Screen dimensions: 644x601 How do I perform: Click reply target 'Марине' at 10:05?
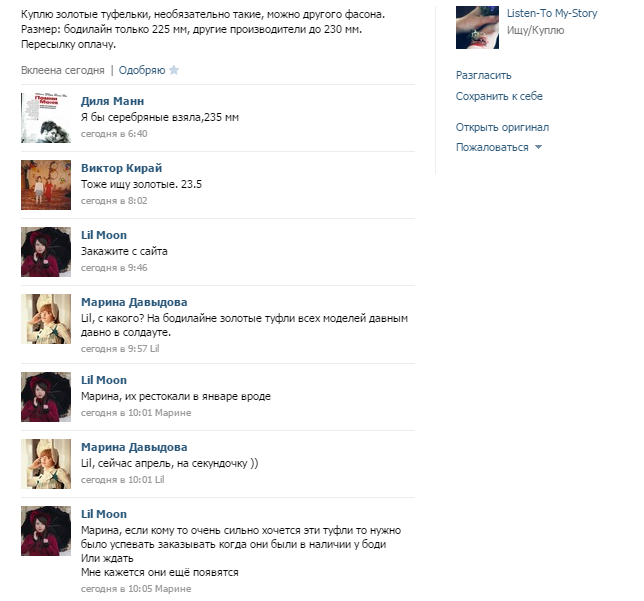click(173, 589)
